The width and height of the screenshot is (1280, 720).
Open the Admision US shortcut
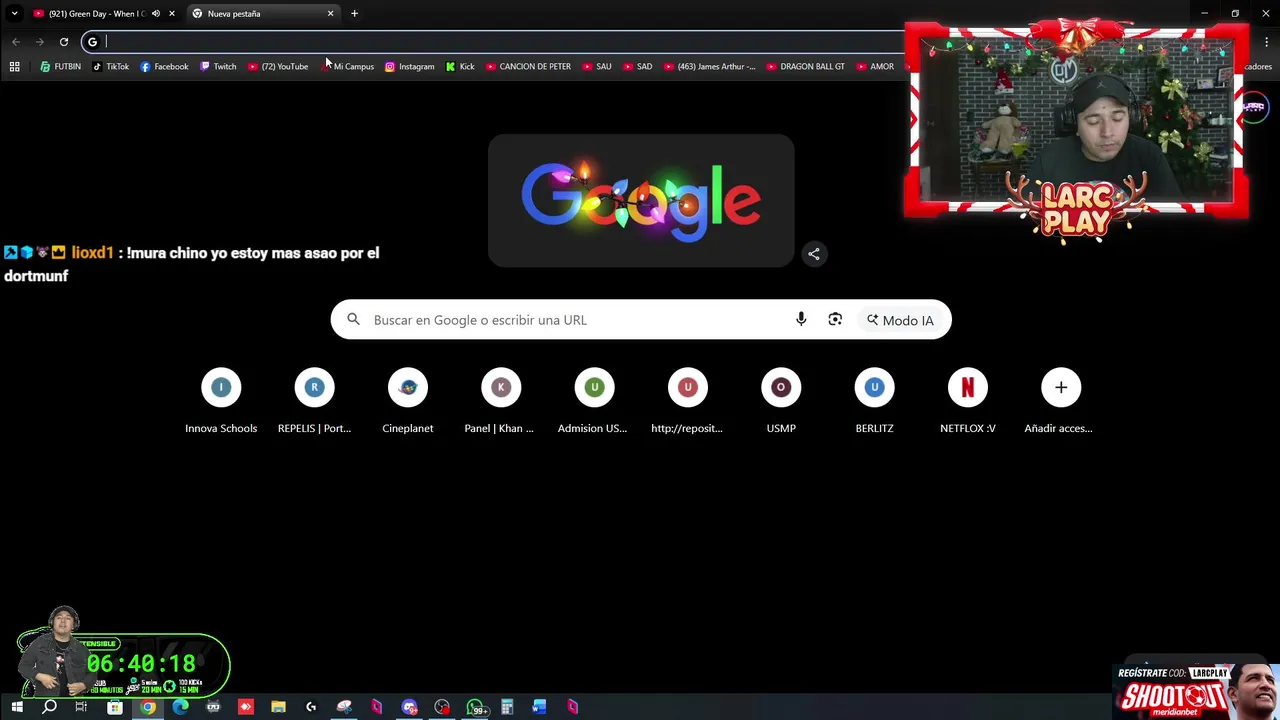coord(594,401)
